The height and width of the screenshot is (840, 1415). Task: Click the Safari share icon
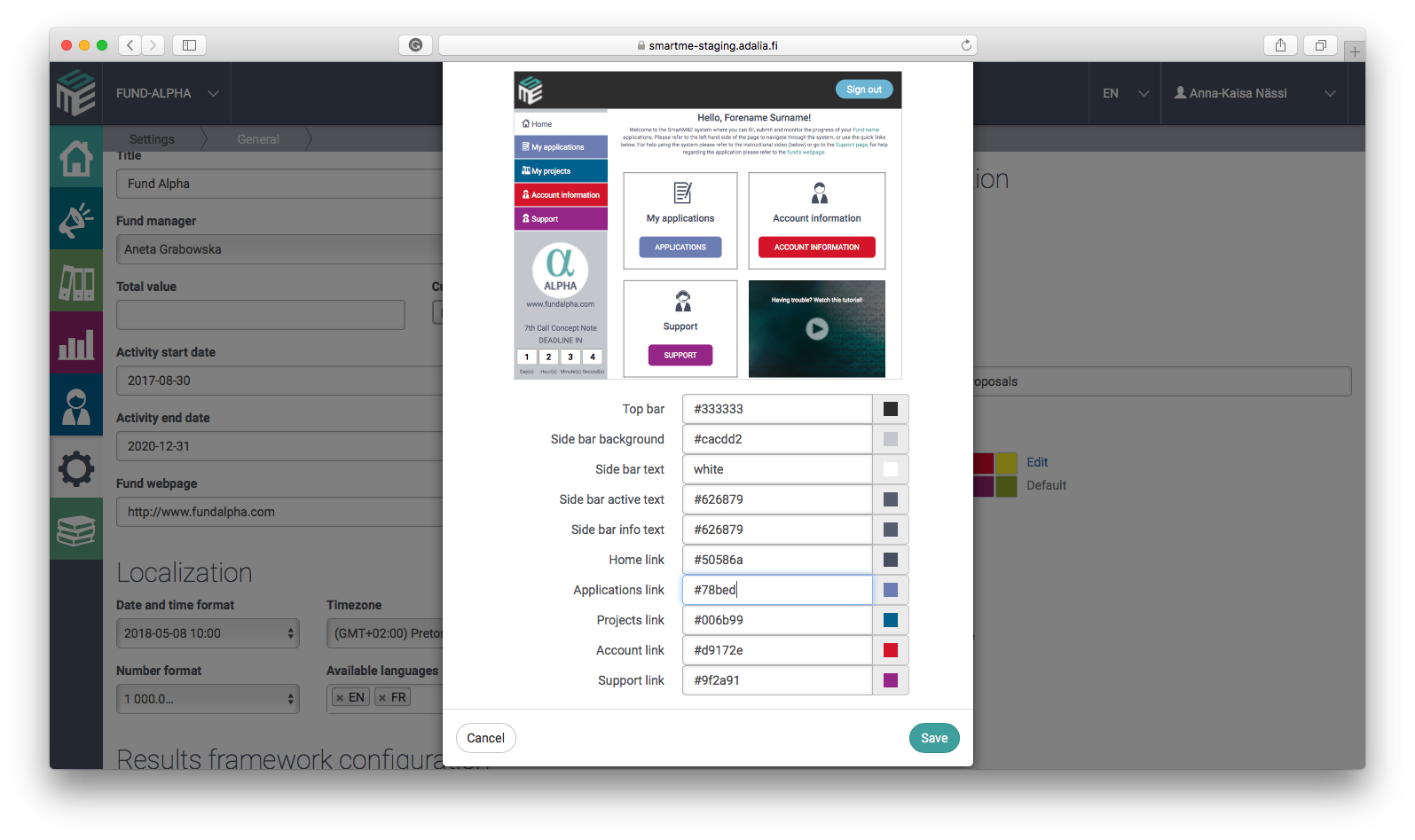click(1280, 45)
